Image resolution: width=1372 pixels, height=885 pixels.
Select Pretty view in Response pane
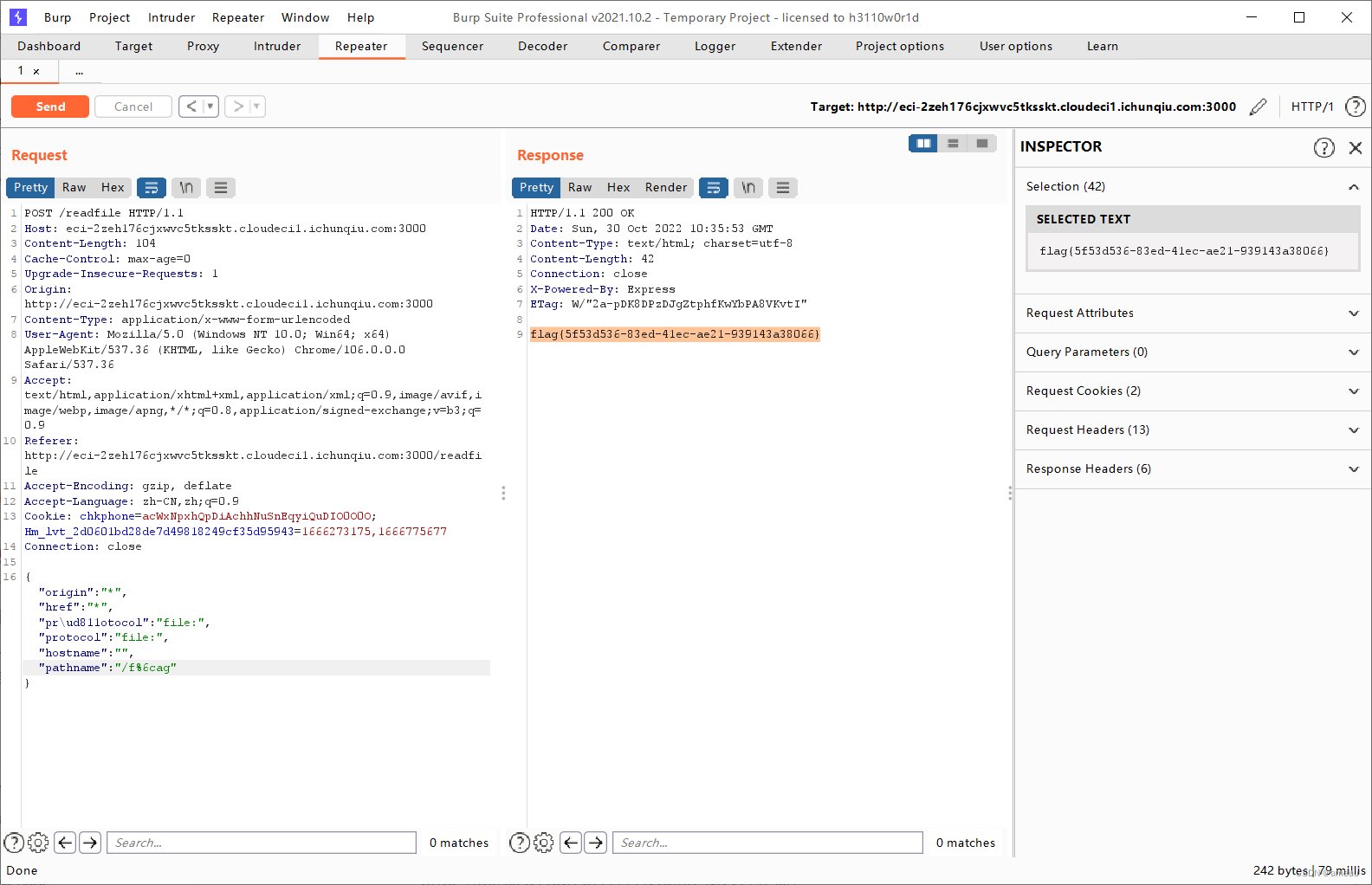click(x=537, y=187)
